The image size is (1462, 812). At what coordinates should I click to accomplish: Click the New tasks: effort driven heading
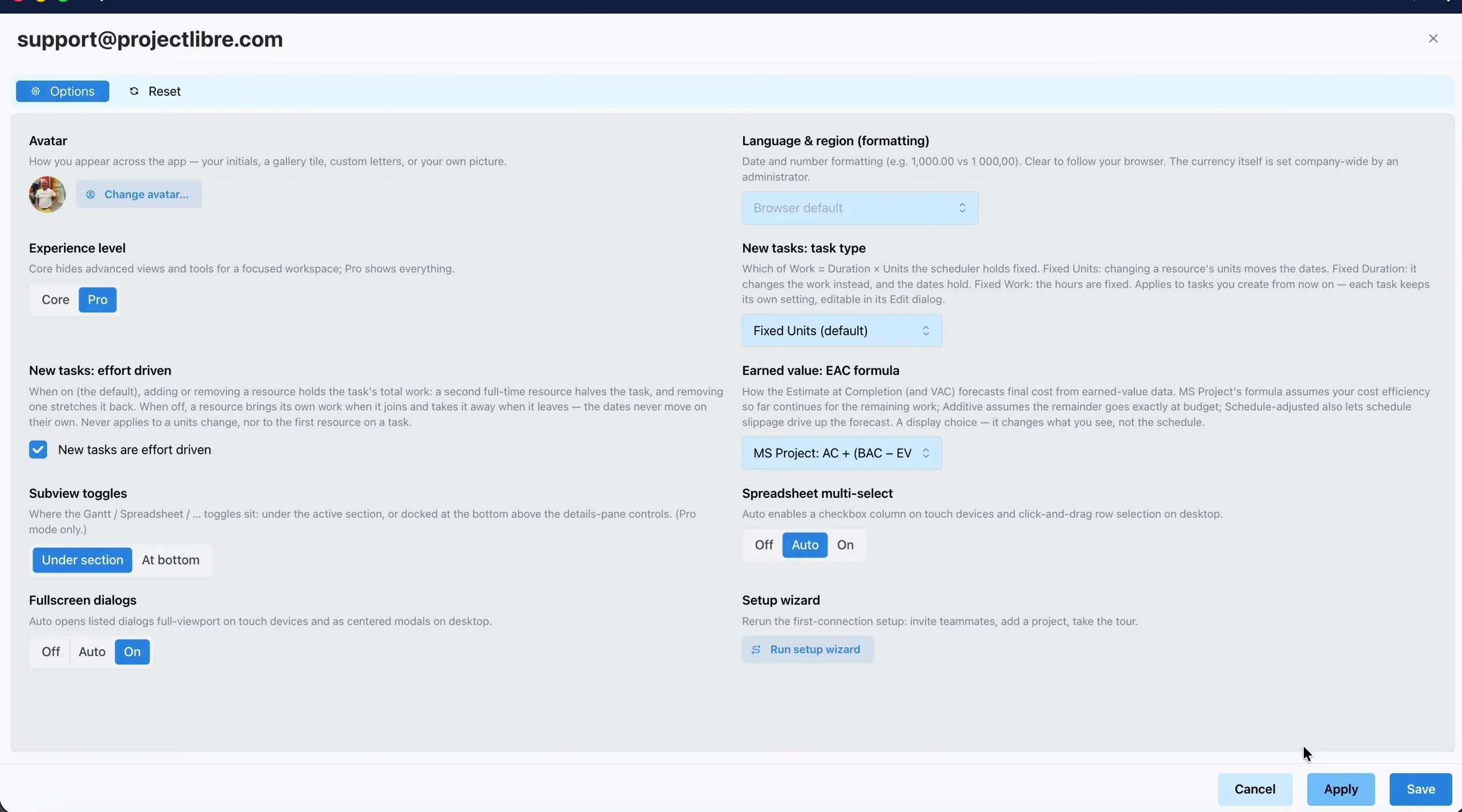pos(100,371)
